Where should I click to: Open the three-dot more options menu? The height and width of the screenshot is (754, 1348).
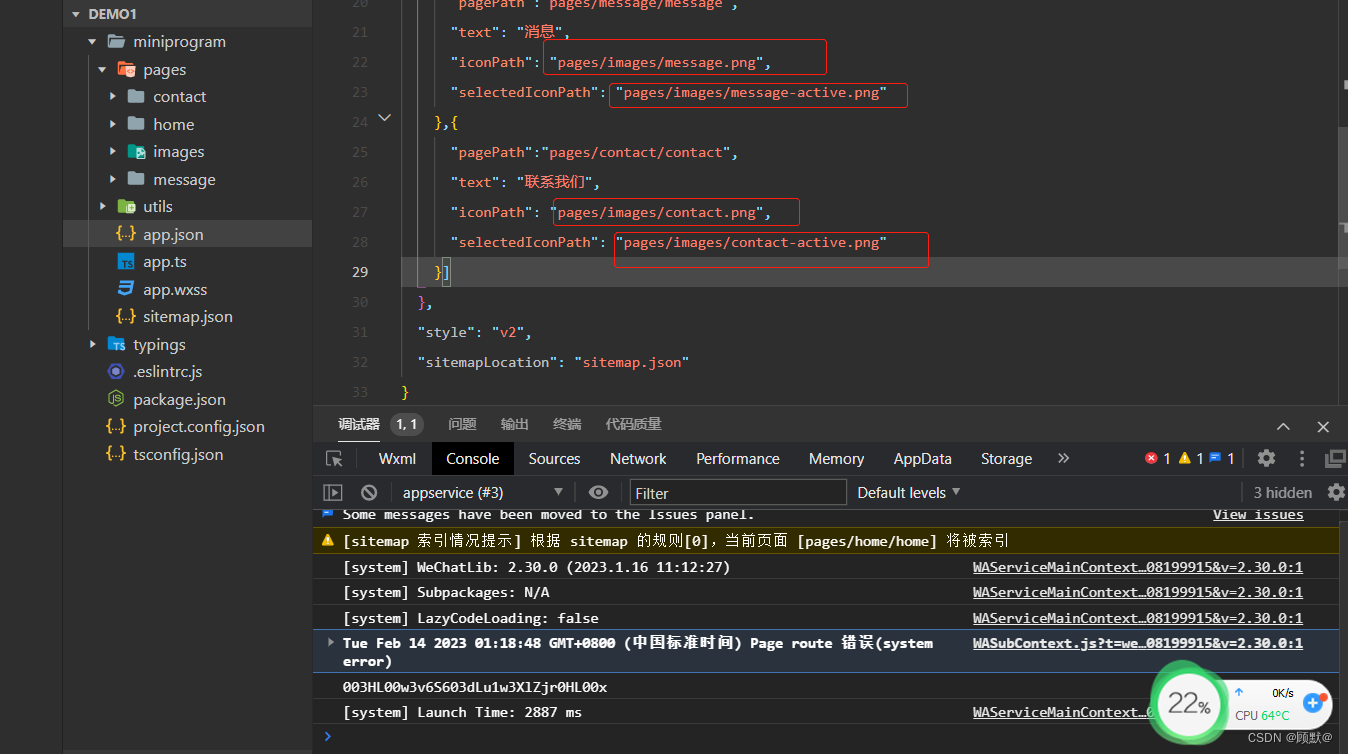pos(1302,457)
